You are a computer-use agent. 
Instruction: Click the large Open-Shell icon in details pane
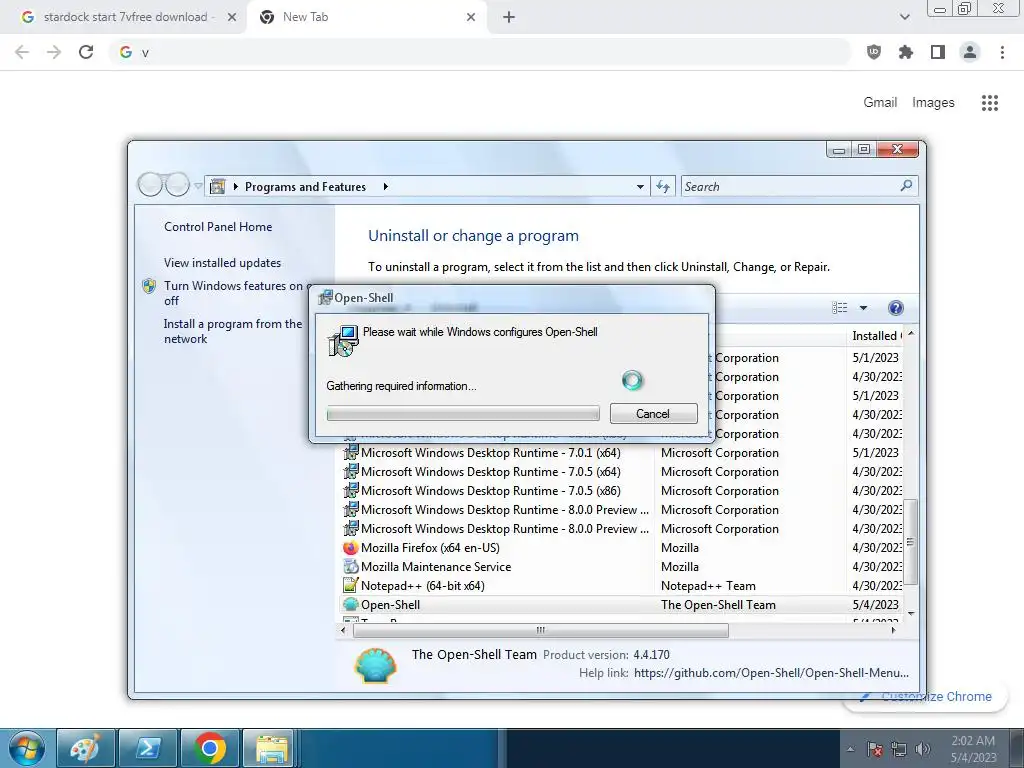[x=376, y=665]
